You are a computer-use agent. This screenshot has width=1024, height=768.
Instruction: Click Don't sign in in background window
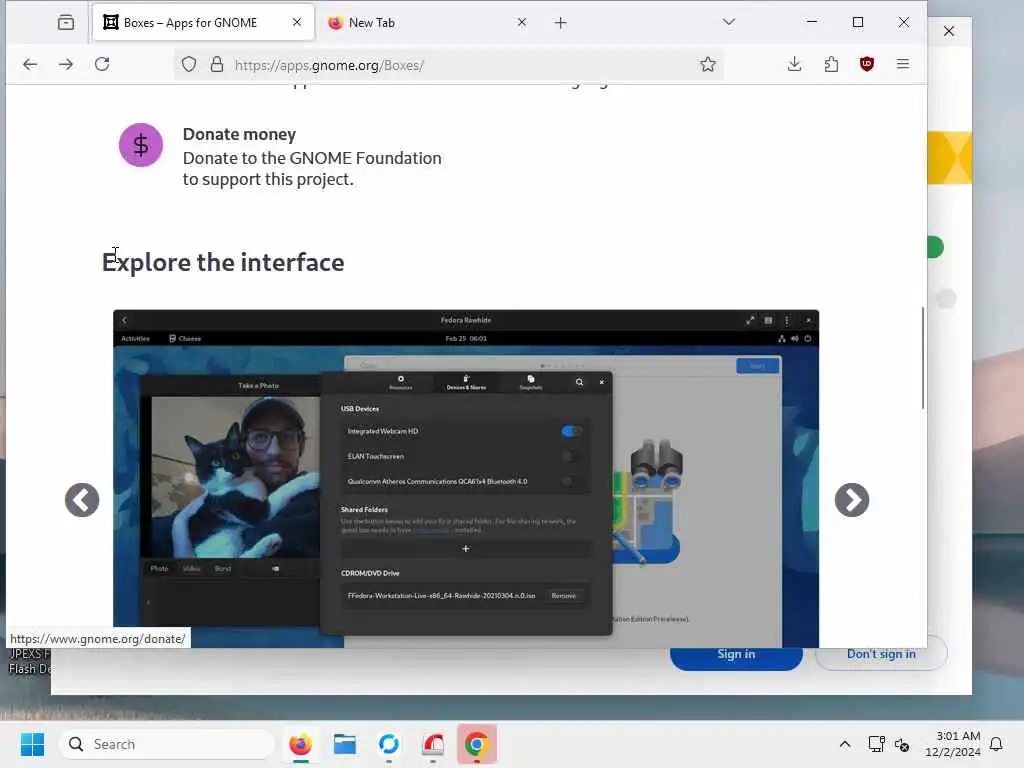coord(881,654)
